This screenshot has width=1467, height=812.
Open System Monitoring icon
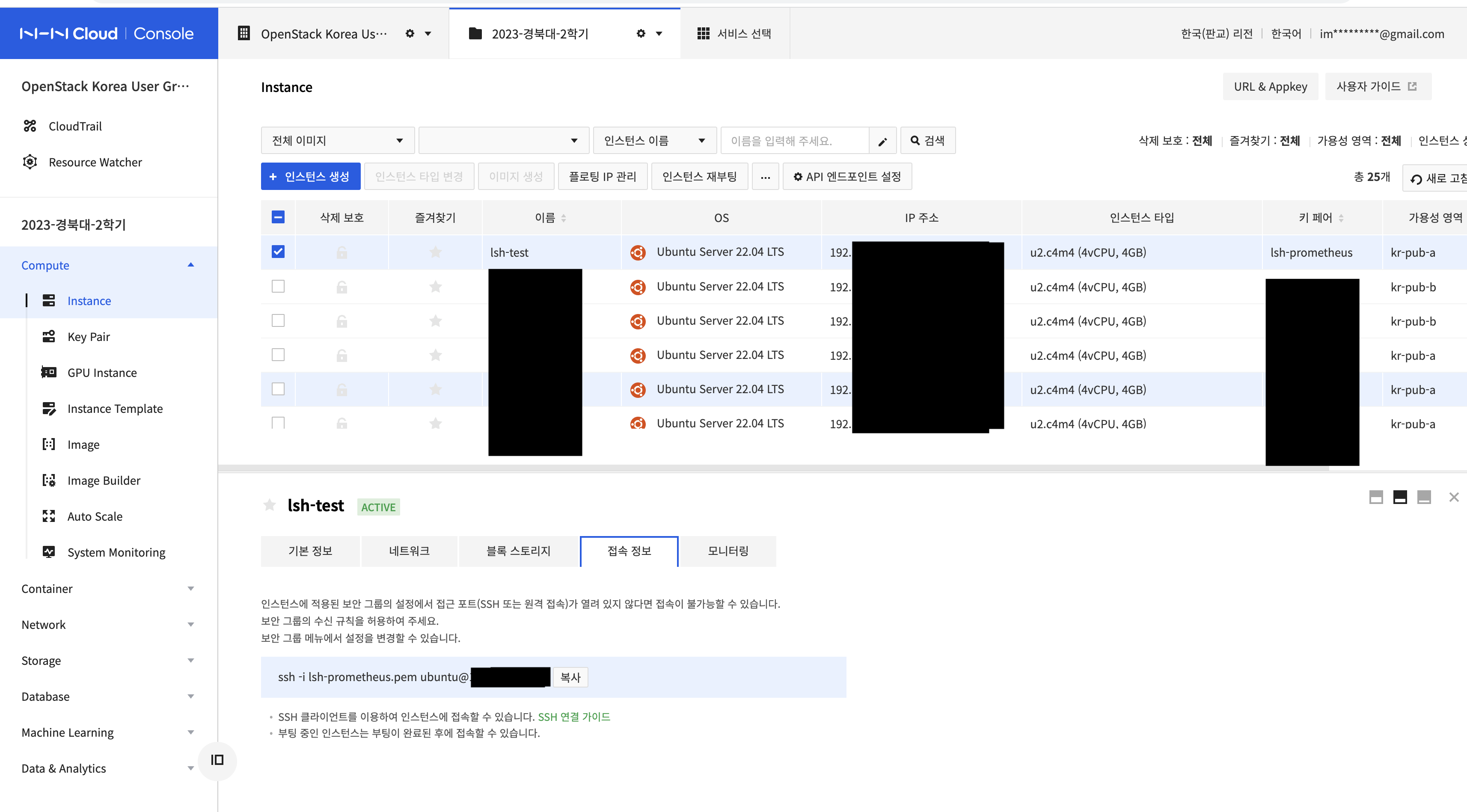click(x=49, y=552)
